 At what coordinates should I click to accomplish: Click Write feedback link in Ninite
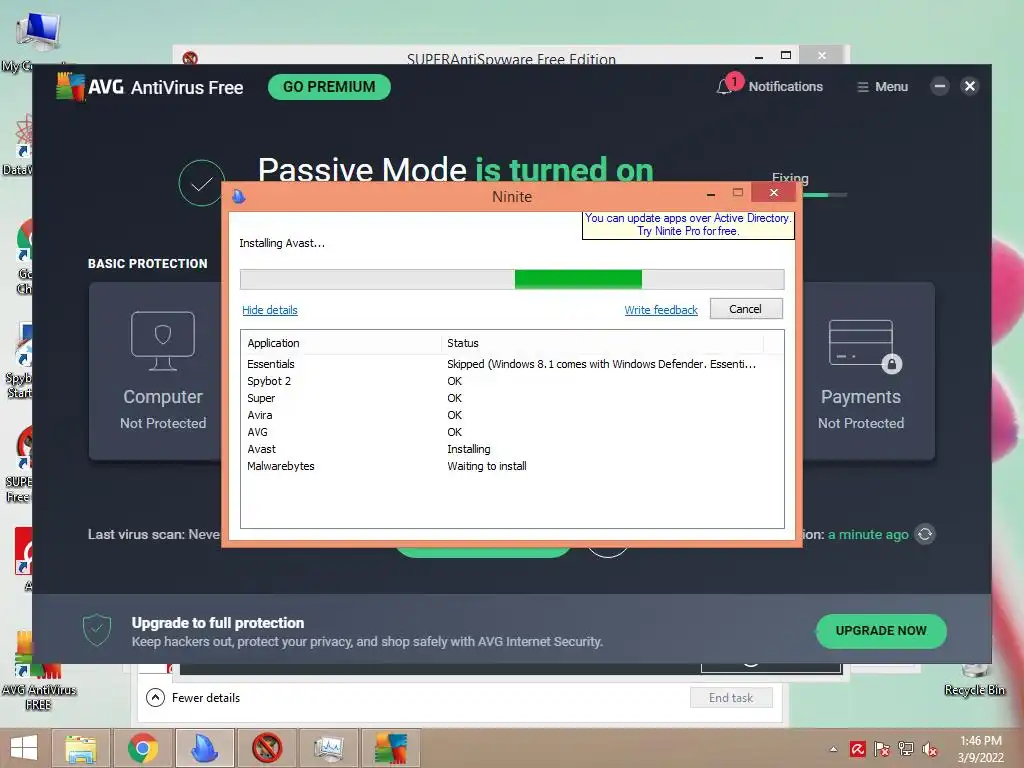tap(661, 310)
